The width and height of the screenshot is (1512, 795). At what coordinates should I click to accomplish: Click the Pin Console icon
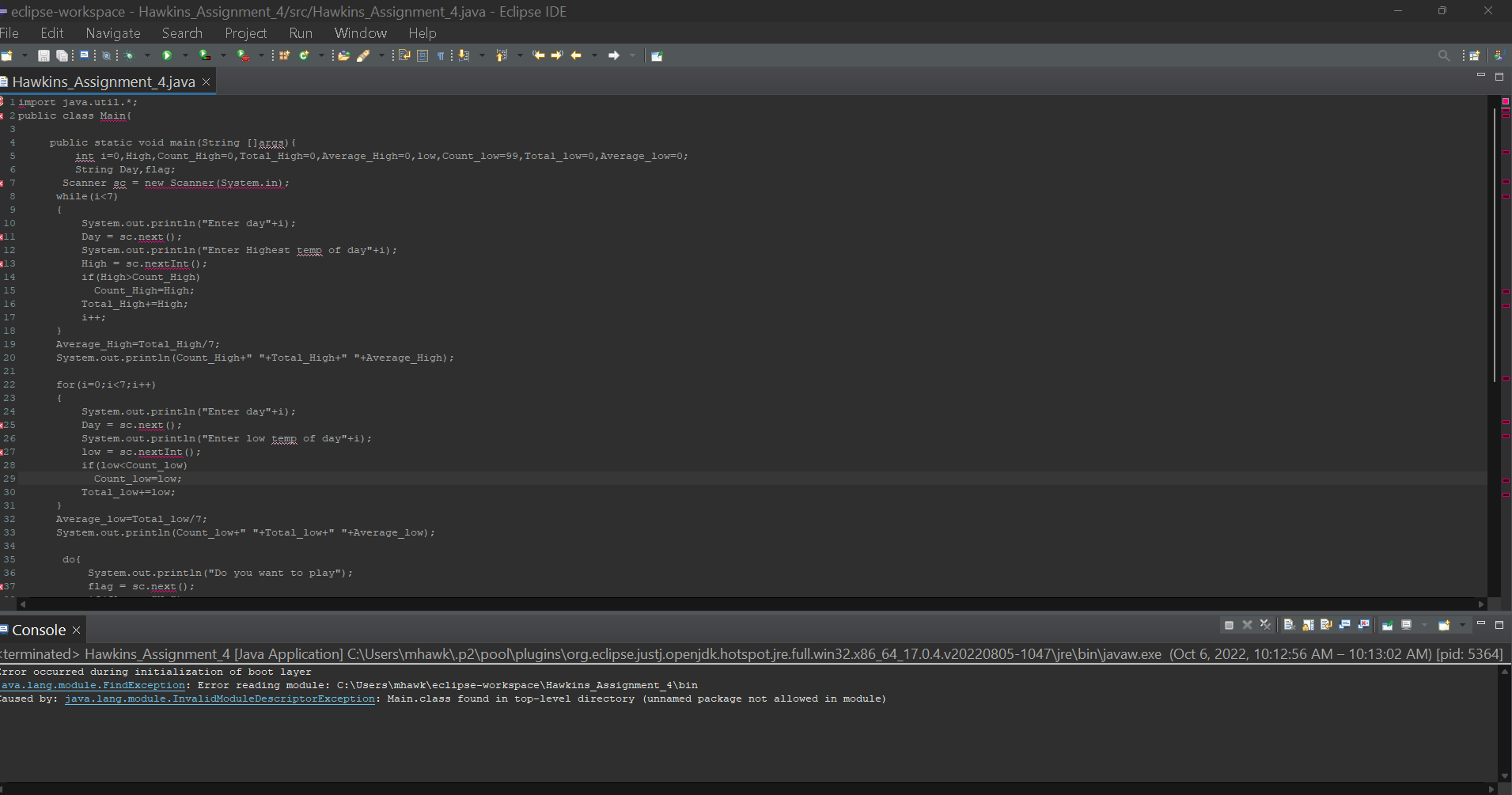click(x=1387, y=625)
